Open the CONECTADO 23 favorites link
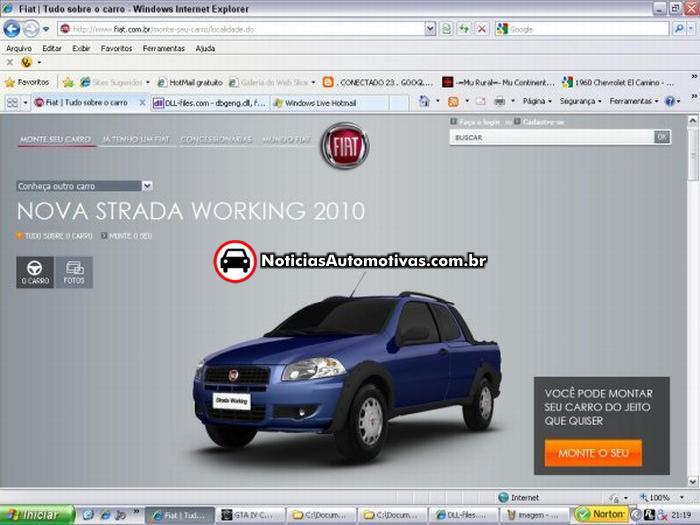The height and width of the screenshot is (525, 700). click(378, 83)
